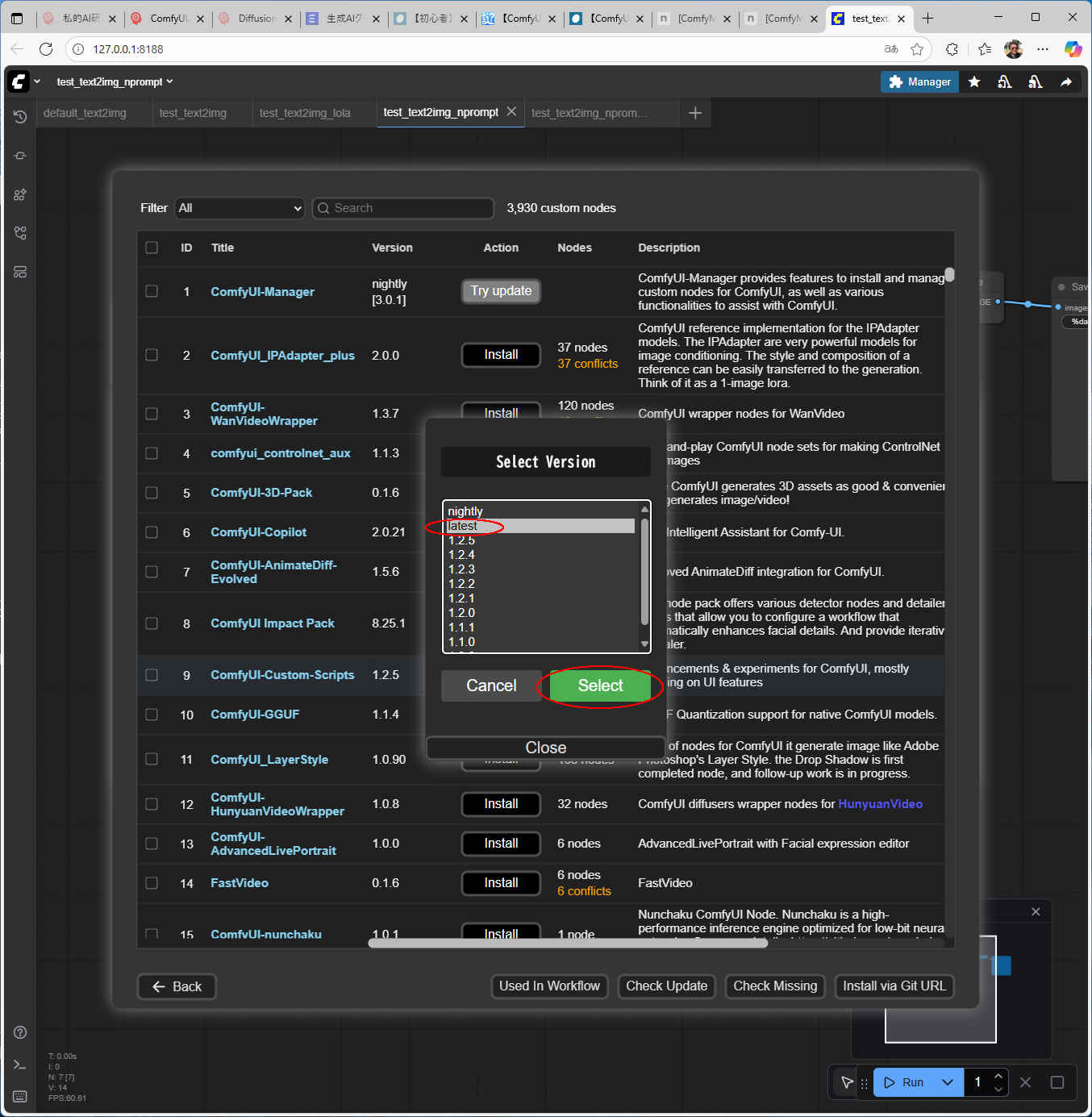Check the ComfyUI-GGUF row checkbox

152,715
